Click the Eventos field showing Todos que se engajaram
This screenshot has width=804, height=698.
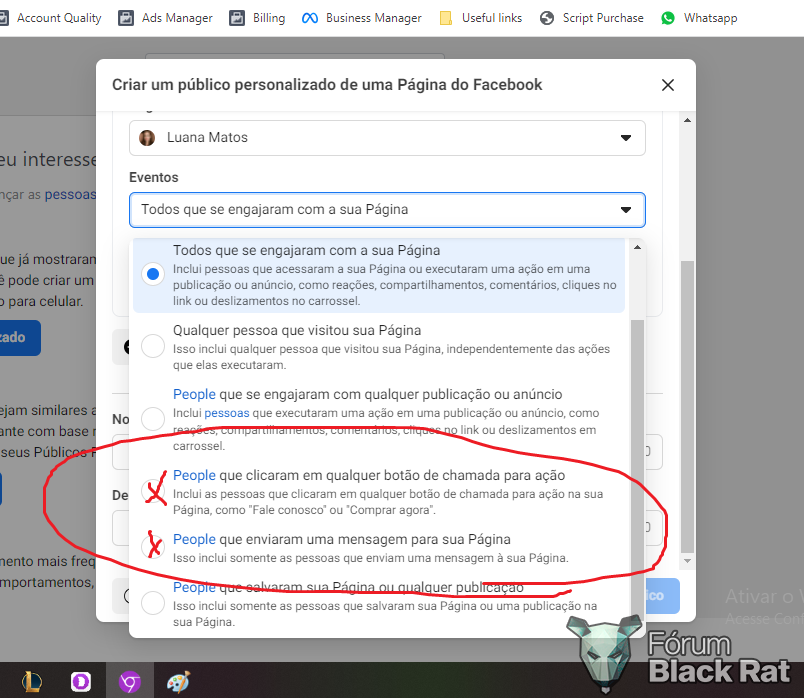pyautogui.click(x=387, y=210)
